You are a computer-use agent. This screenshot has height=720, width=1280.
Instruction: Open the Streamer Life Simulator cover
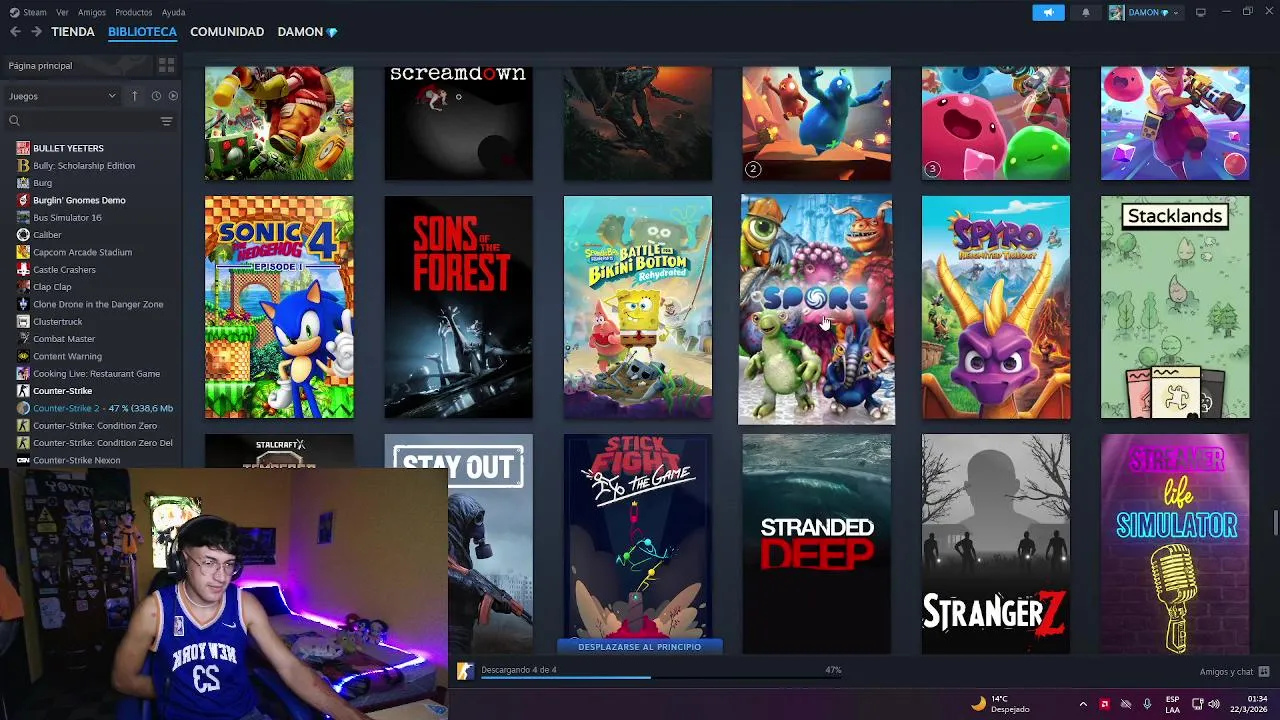click(x=1175, y=544)
